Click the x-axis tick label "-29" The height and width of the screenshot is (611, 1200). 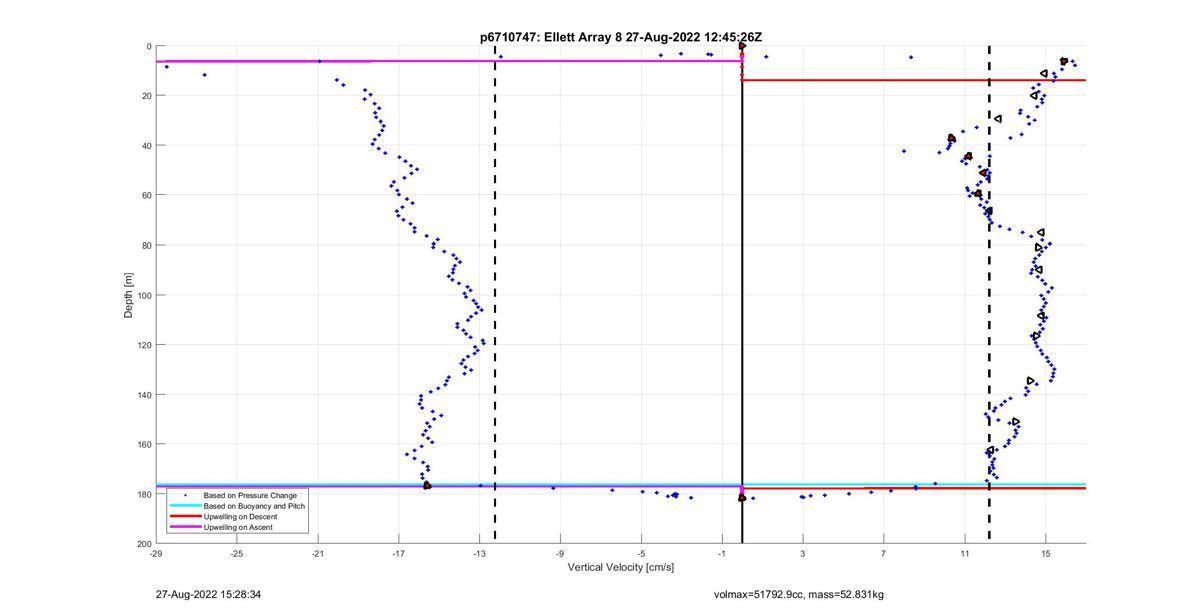(x=156, y=553)
